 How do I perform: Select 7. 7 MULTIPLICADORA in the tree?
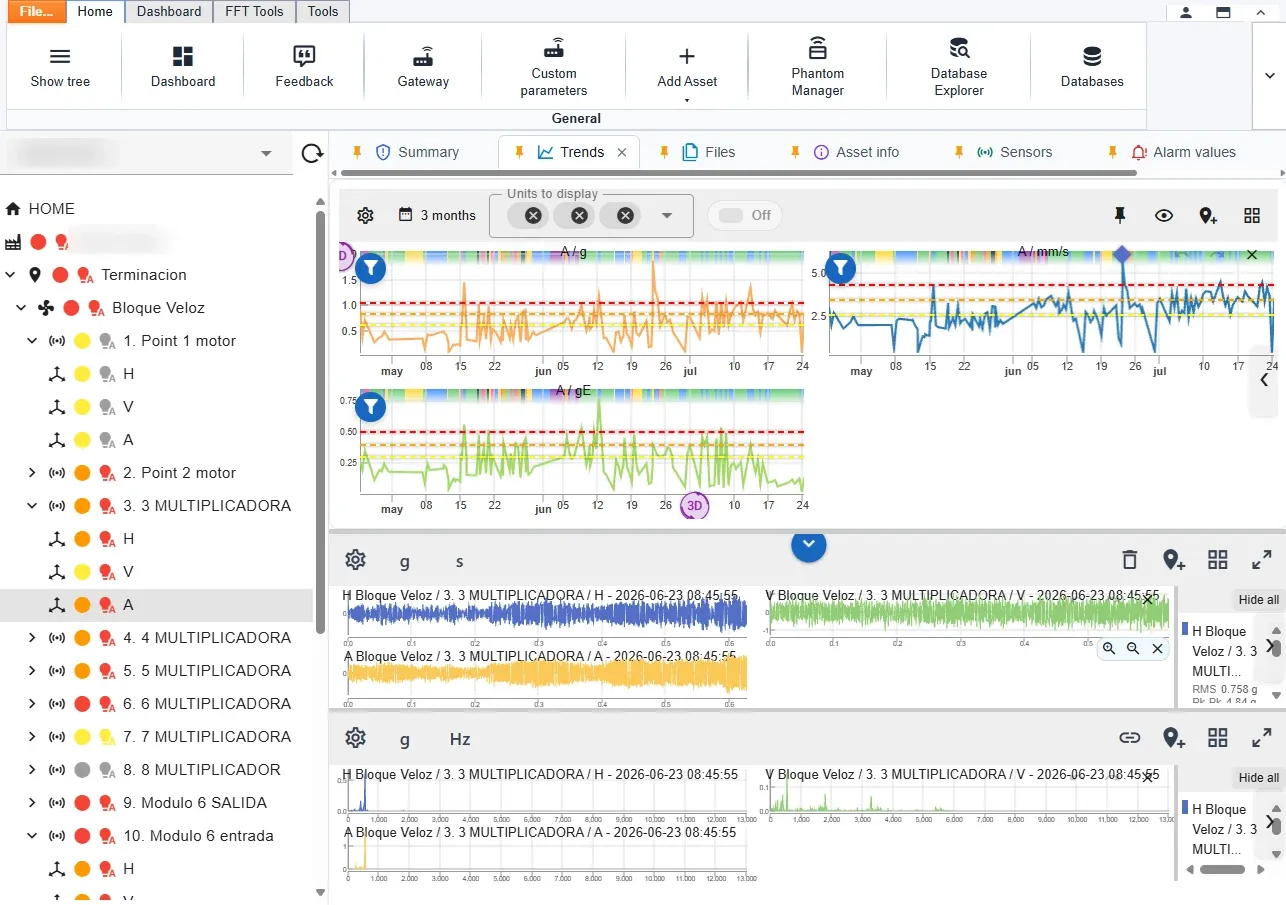(207, 736)
